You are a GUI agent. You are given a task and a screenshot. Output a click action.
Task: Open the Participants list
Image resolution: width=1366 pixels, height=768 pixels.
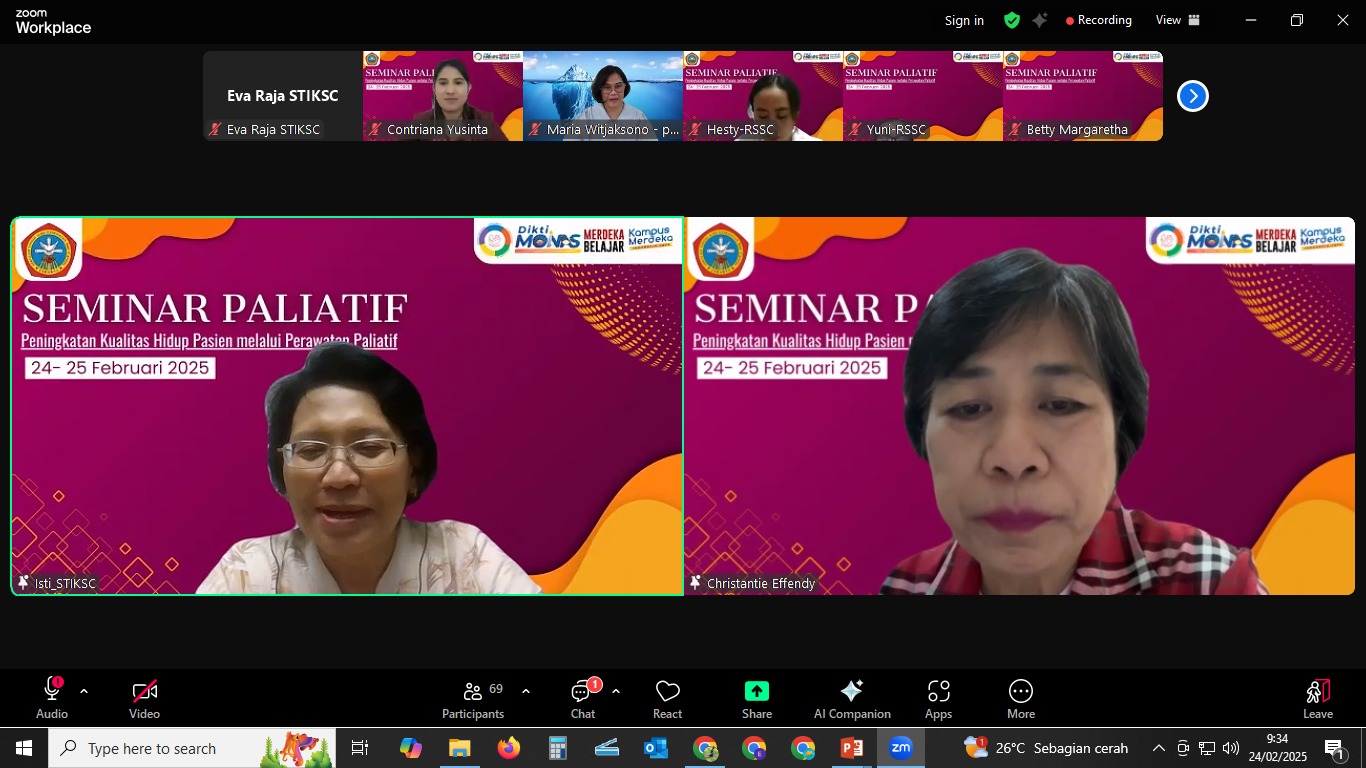point(473,698)
